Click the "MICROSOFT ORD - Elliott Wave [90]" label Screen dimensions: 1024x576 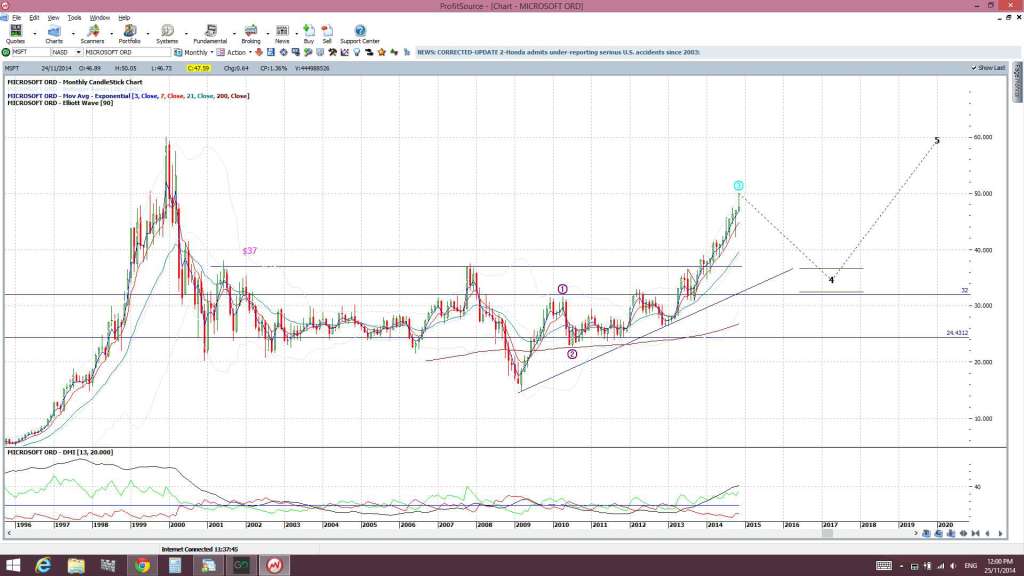coord(60,103)
